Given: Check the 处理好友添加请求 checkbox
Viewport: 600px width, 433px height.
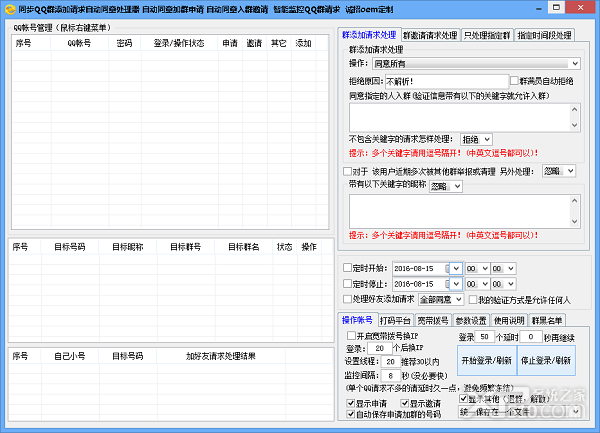Looking at the screenshot, I should coord(347,299).
